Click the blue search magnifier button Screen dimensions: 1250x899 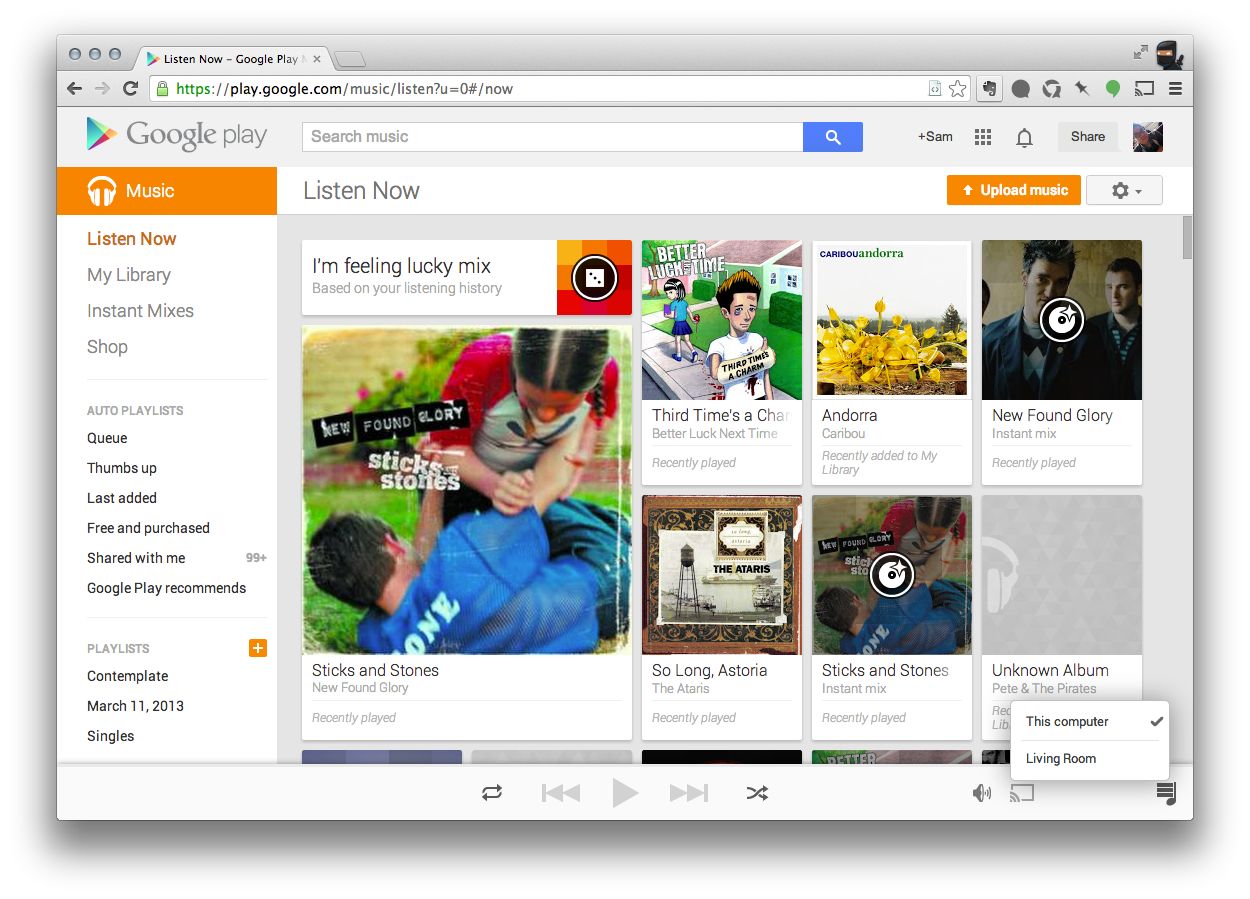[x=832, y=137]
